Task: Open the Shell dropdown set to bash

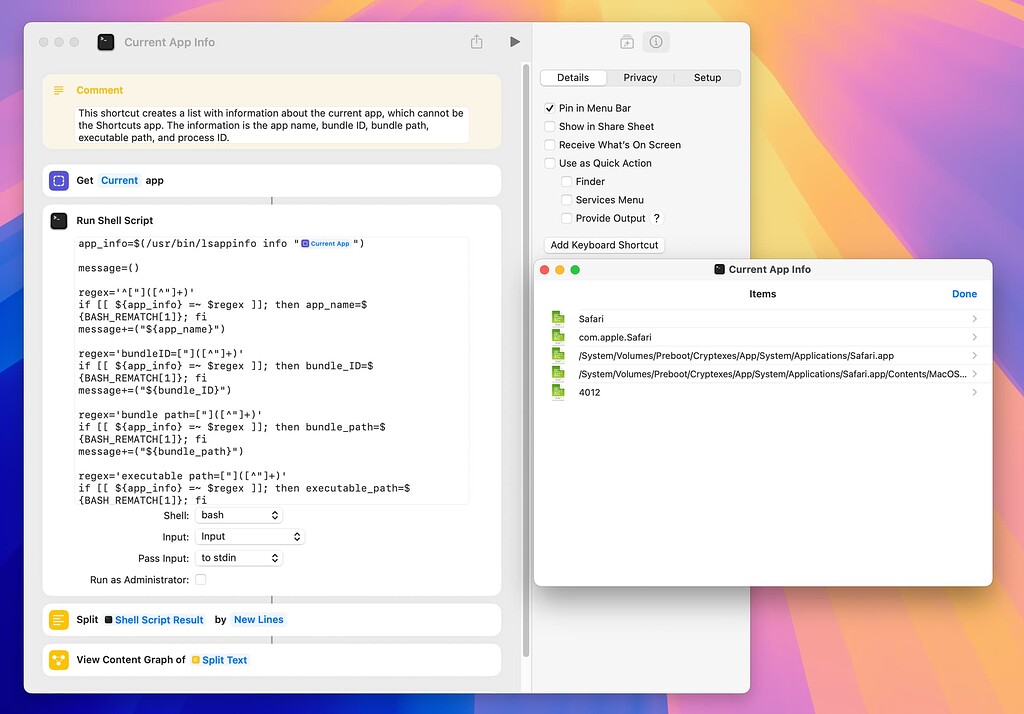Action: (x=238, y=514)
